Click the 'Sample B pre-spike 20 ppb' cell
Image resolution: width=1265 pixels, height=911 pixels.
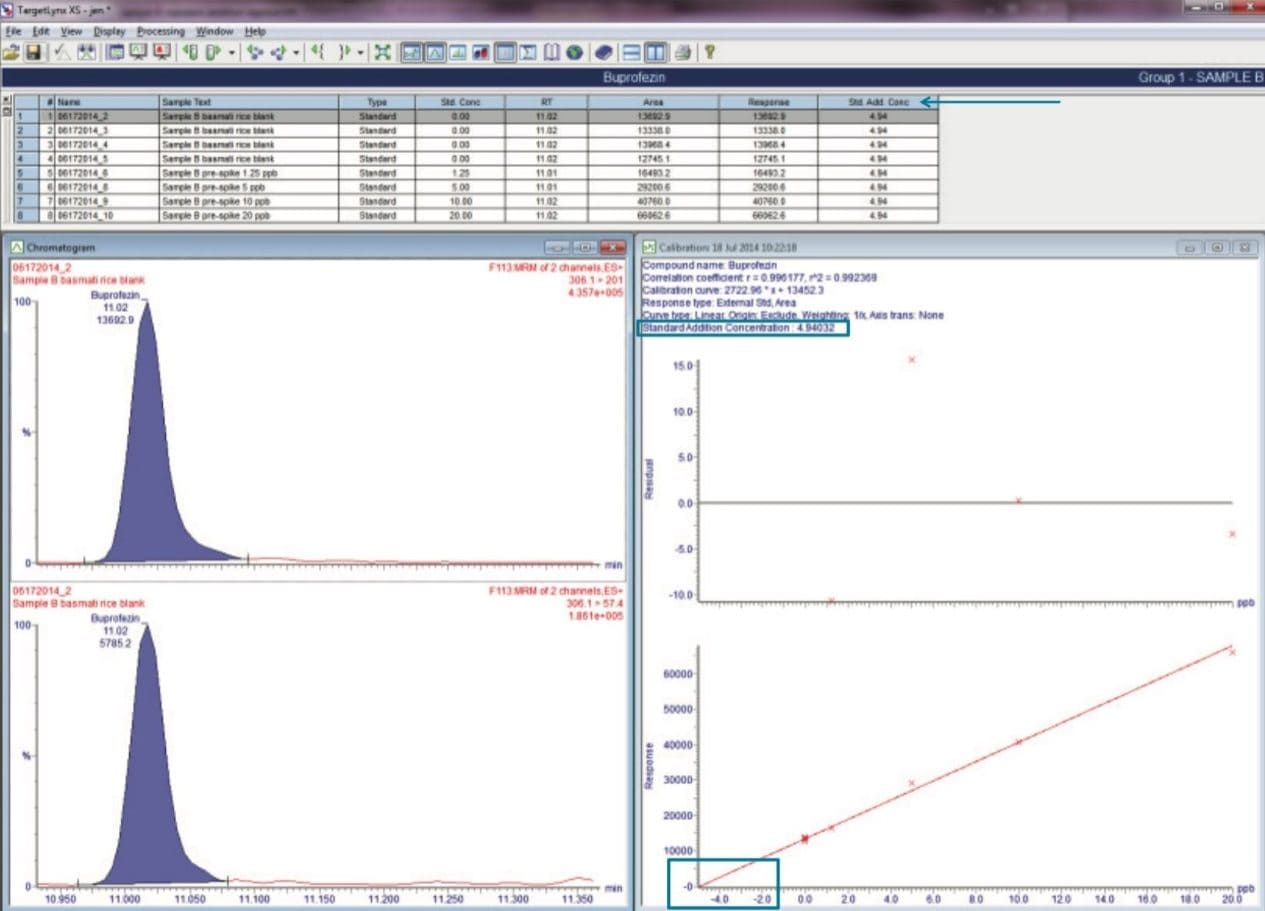pyautogui.click(x=247, y=215)
